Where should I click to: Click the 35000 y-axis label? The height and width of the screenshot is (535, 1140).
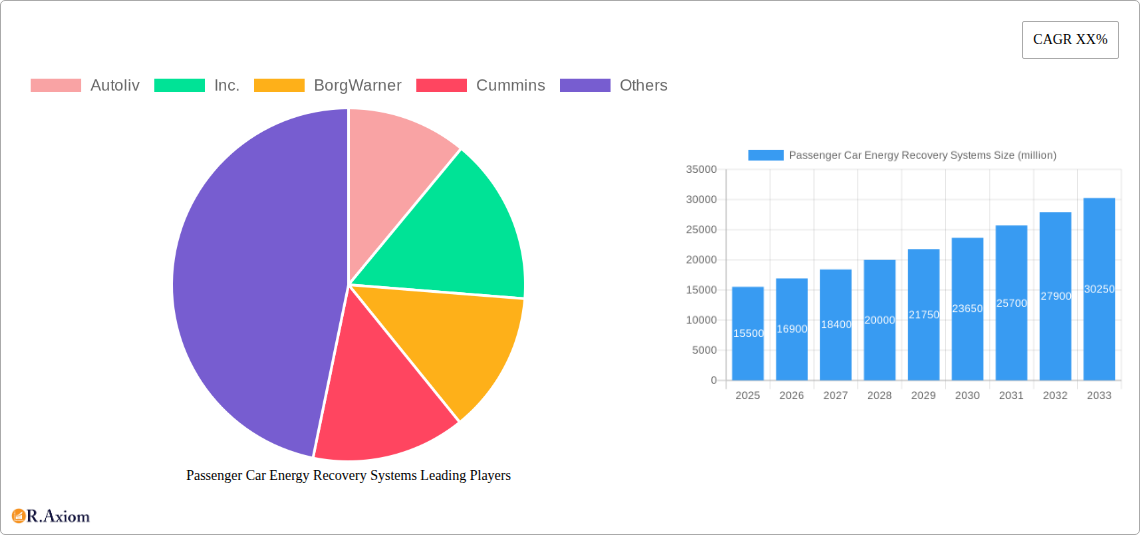coord(701,169)
